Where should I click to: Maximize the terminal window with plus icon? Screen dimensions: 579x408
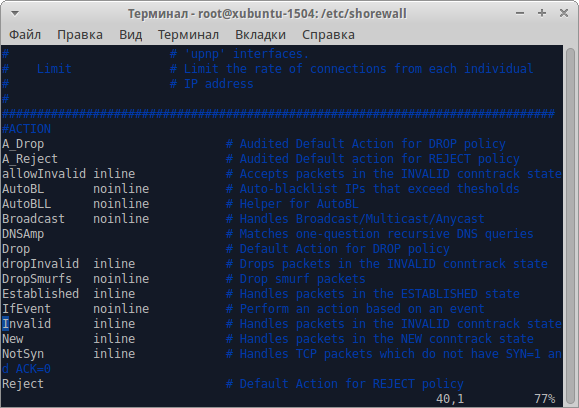point(542,13)
